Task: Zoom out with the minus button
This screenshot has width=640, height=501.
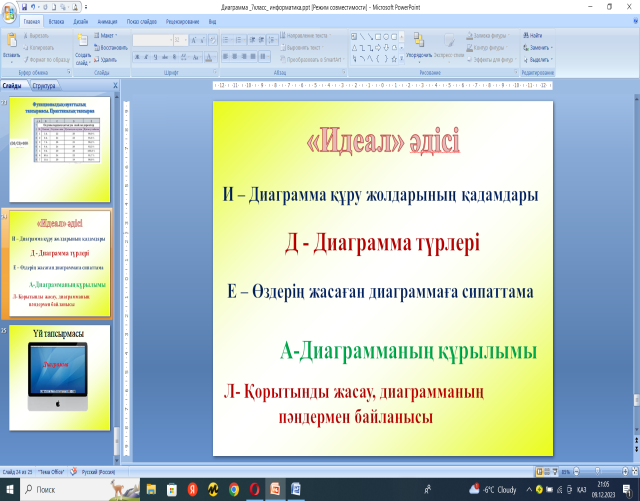Action: pyautogui.click(x=576, y=472)
